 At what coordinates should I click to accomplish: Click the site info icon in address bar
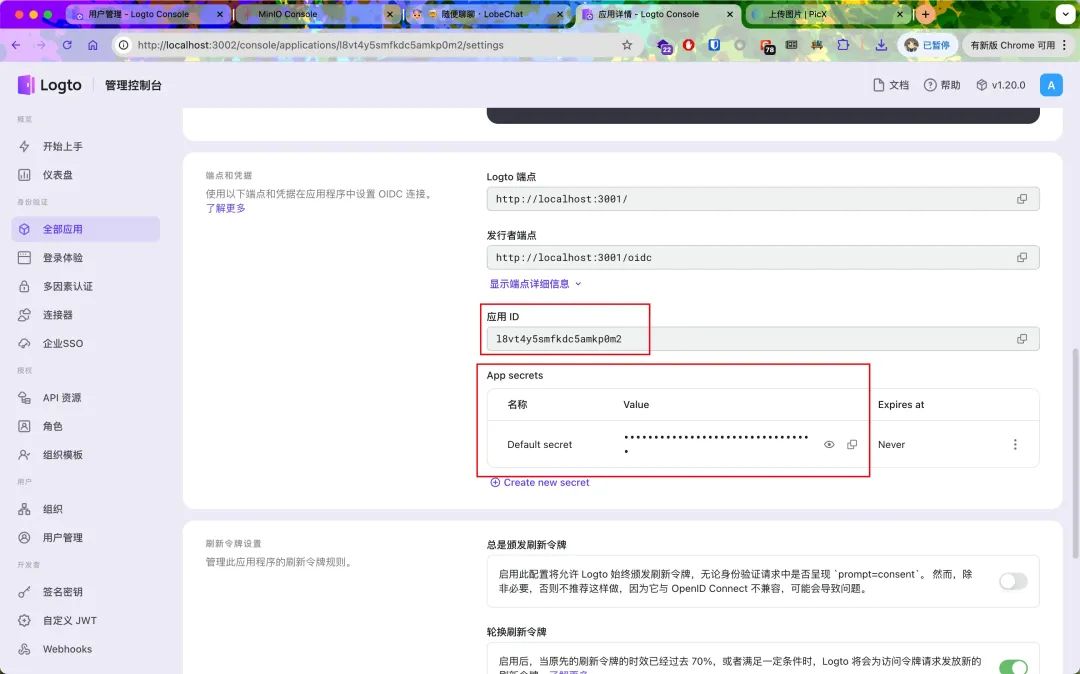pos(123,45)
